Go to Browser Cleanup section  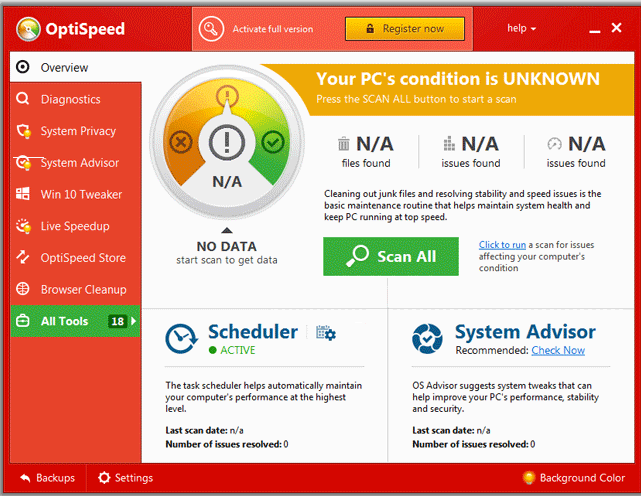pyautogui.click(x=84, y=290)
